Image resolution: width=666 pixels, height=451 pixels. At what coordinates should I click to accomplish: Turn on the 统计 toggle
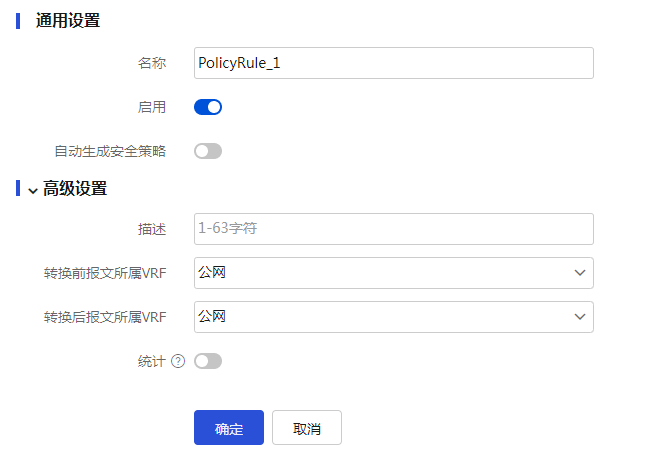point(208,361)
